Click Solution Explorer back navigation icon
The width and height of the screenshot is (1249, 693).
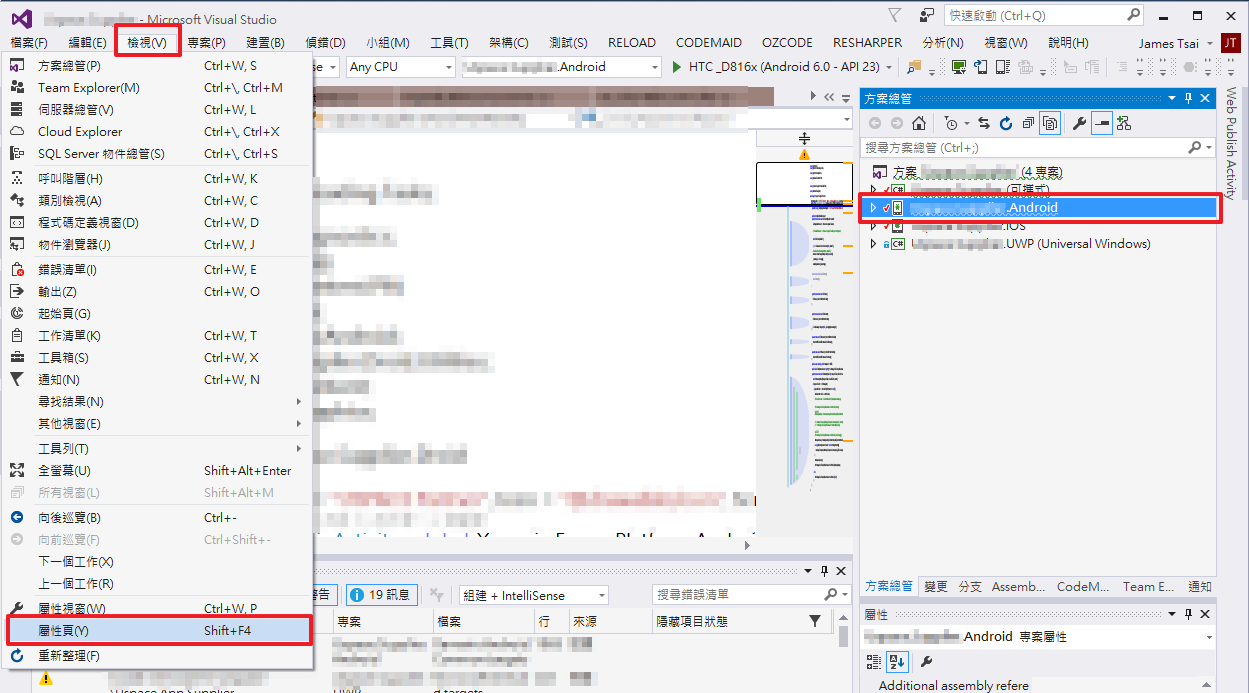point(875,123)
